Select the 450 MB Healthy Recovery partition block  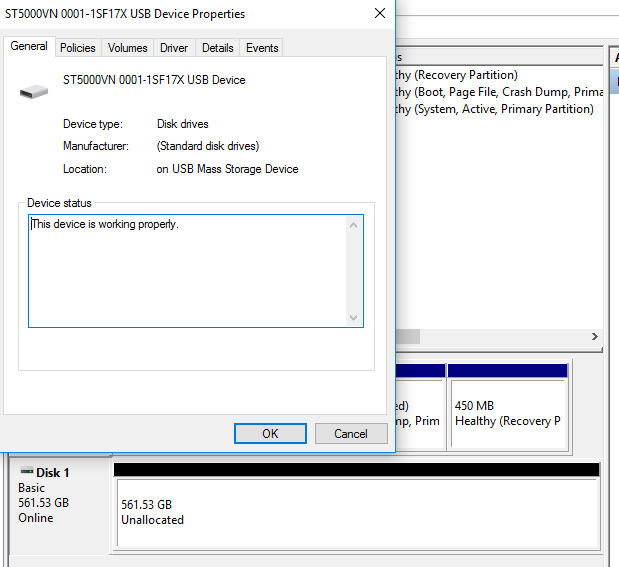tap(509, 407)
